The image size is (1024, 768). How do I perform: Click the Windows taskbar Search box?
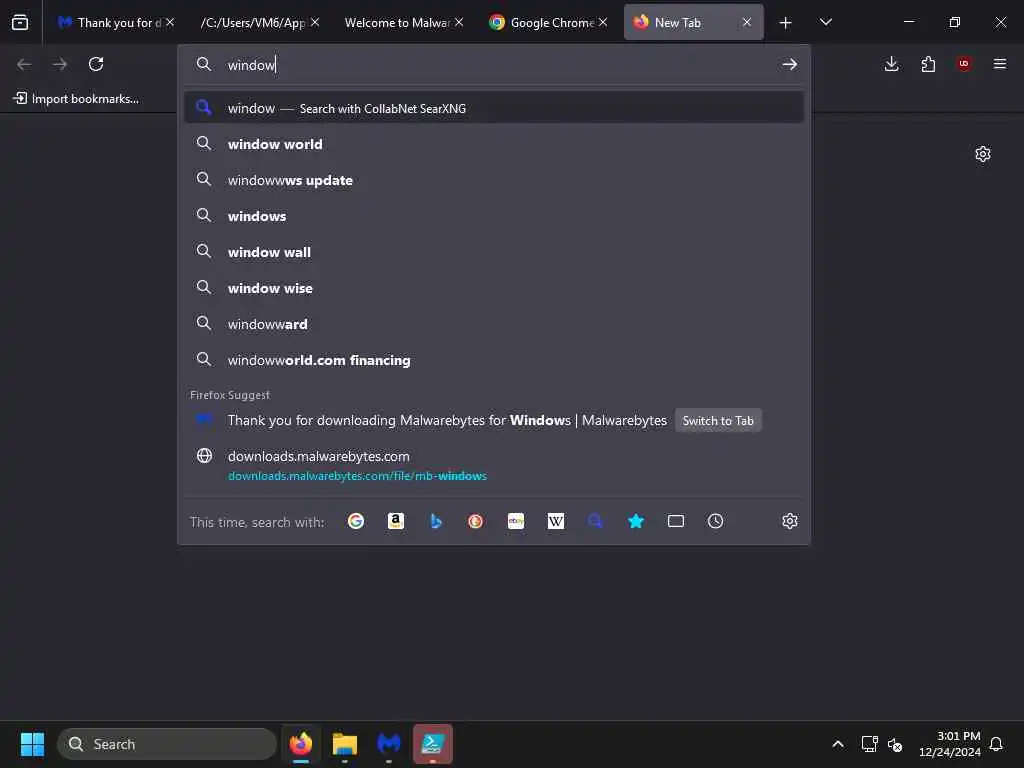click(167, 744)
